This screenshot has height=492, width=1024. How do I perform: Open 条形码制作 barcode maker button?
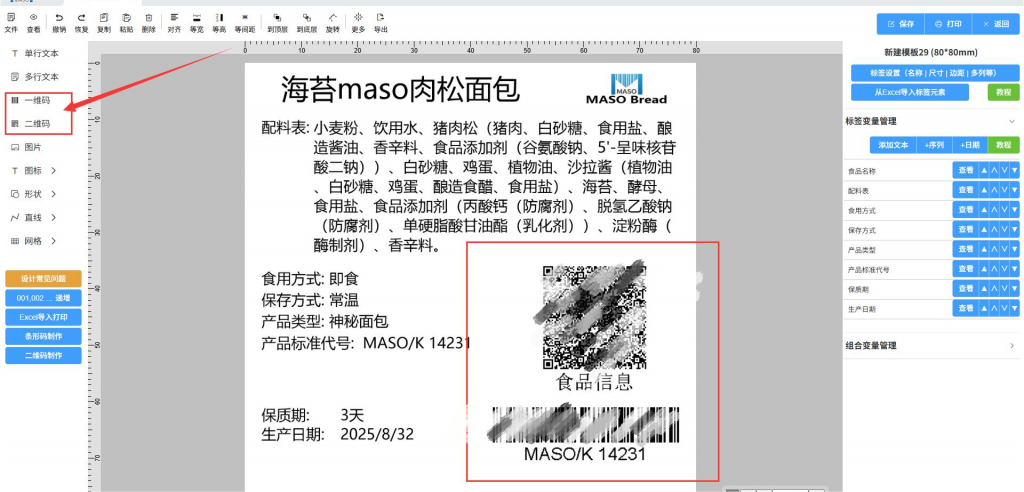point(43,336)
